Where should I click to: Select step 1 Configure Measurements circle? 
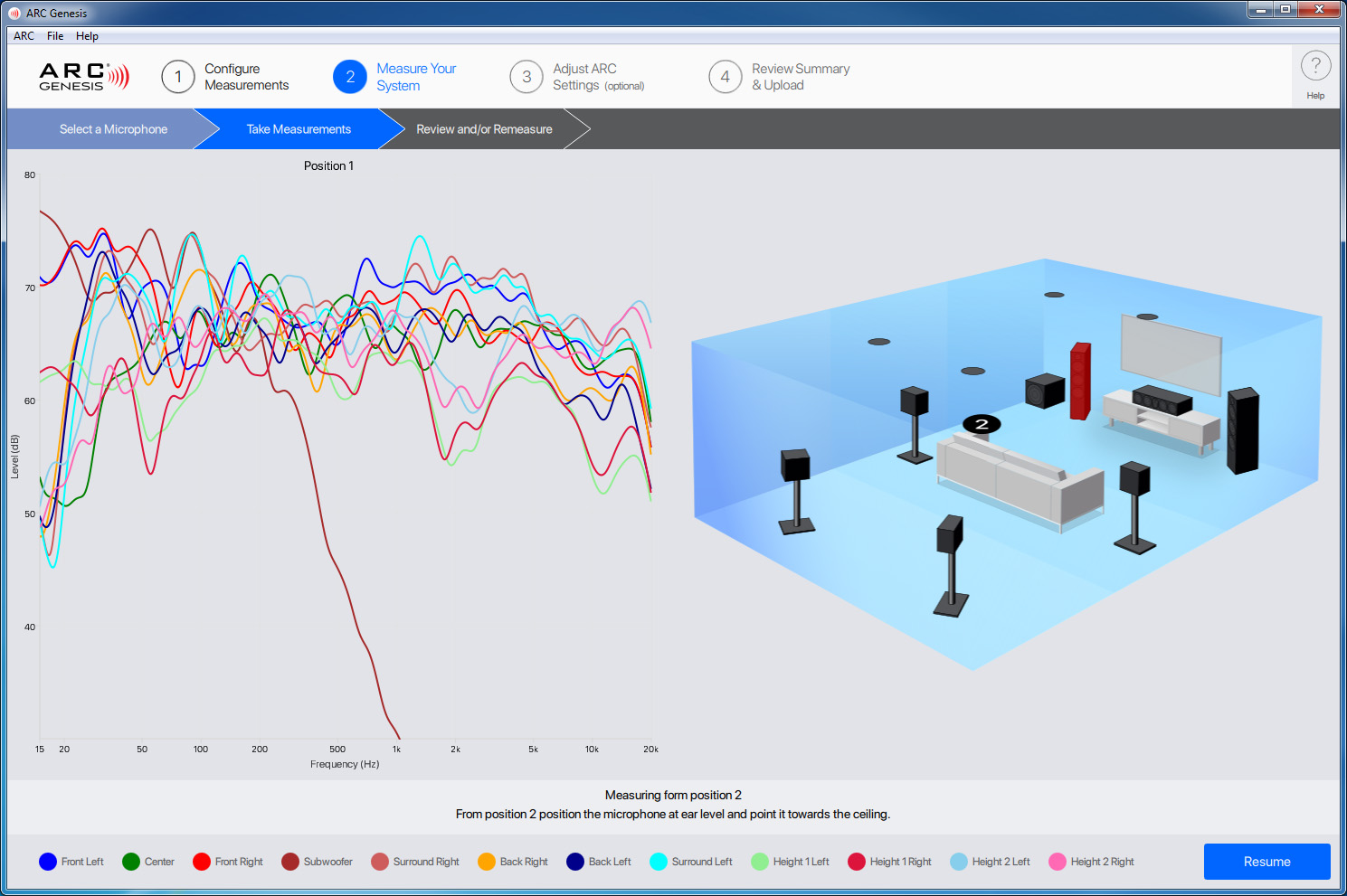point(178,77)
